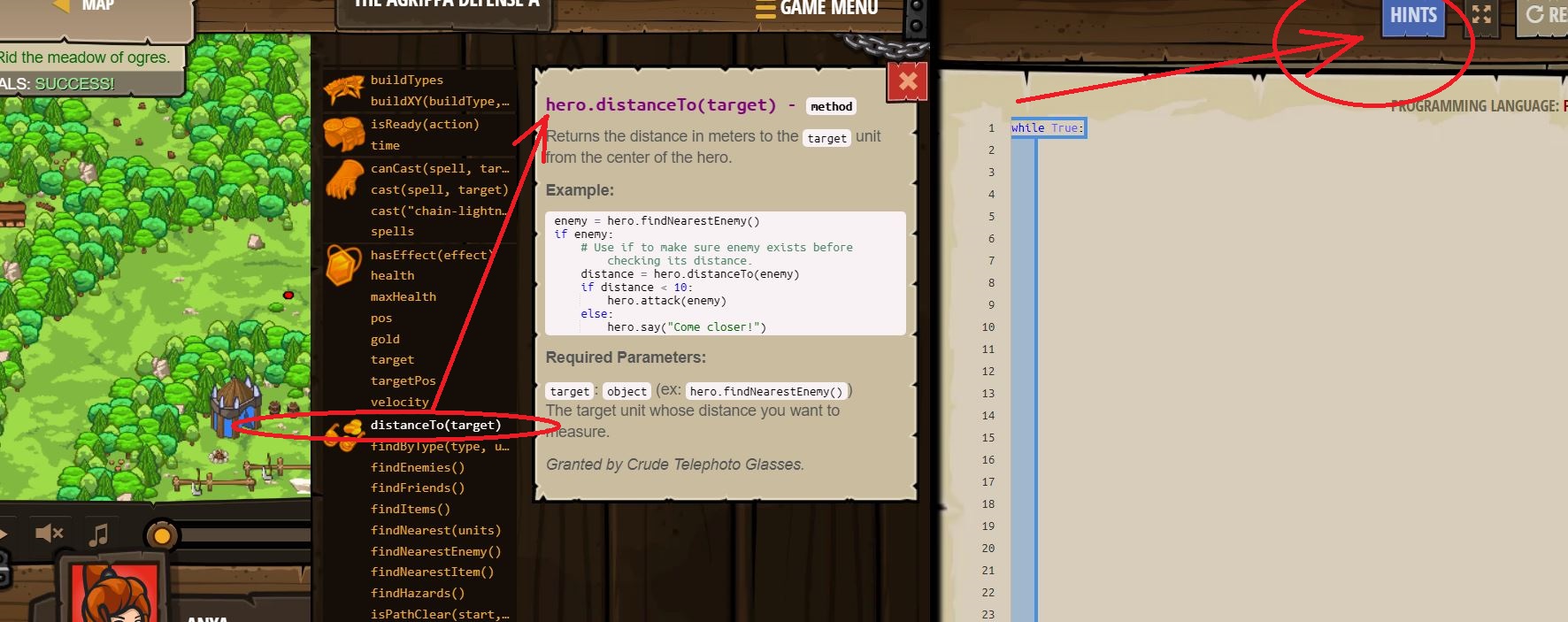Select the maxHealth property entry
Viewport: 1568px width, 622px height.
coord(404,296)
